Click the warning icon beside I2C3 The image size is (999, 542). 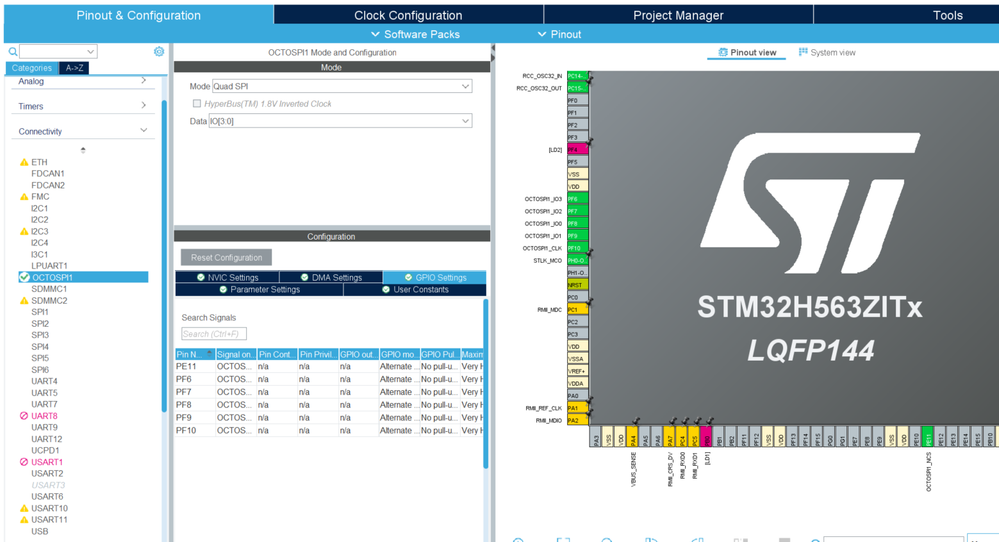click(x=24, y=231)
